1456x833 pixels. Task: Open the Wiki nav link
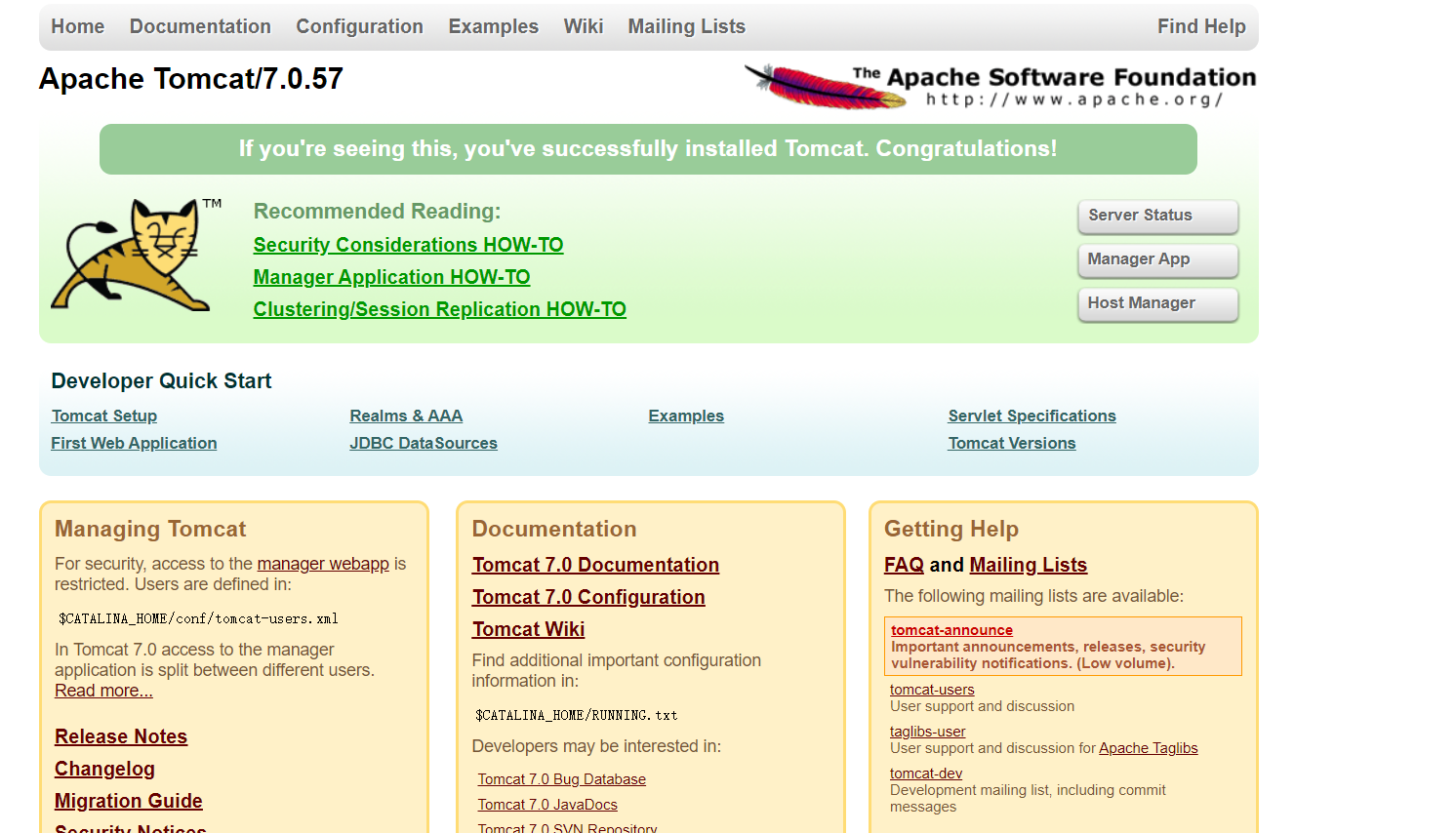coord(584,26)
